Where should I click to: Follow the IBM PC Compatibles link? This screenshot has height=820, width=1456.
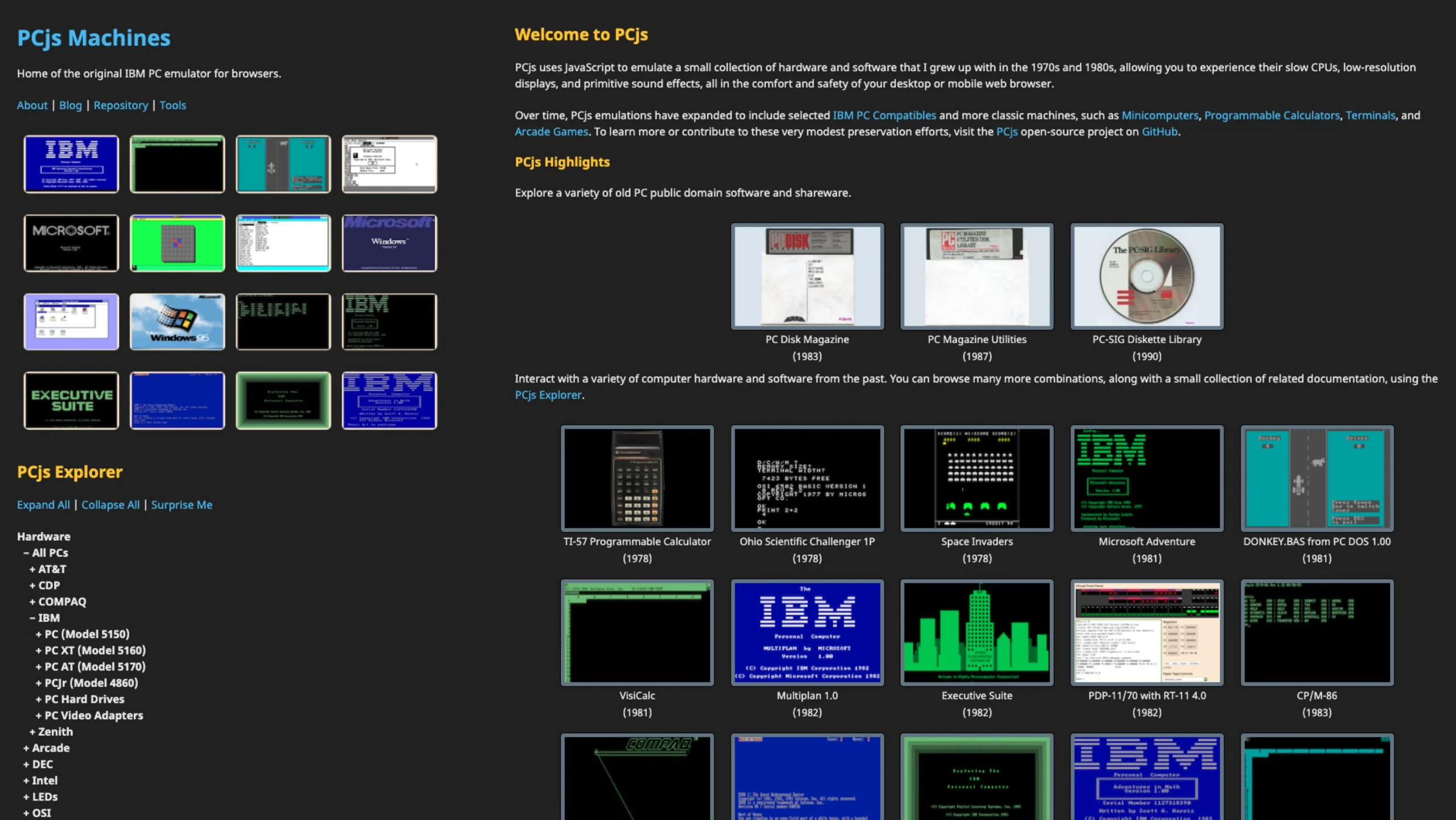click(x=884, y=116)
